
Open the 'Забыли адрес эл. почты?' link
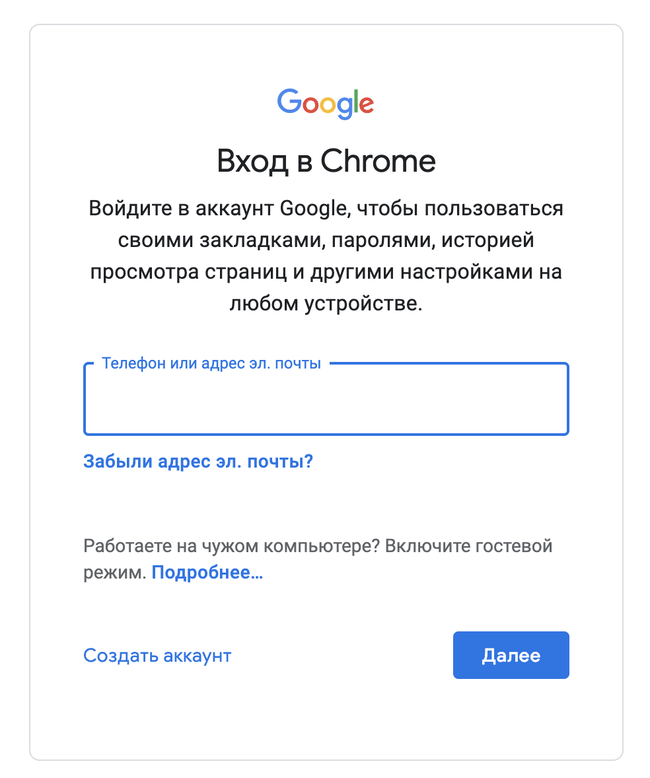click(x=198, y=461)
